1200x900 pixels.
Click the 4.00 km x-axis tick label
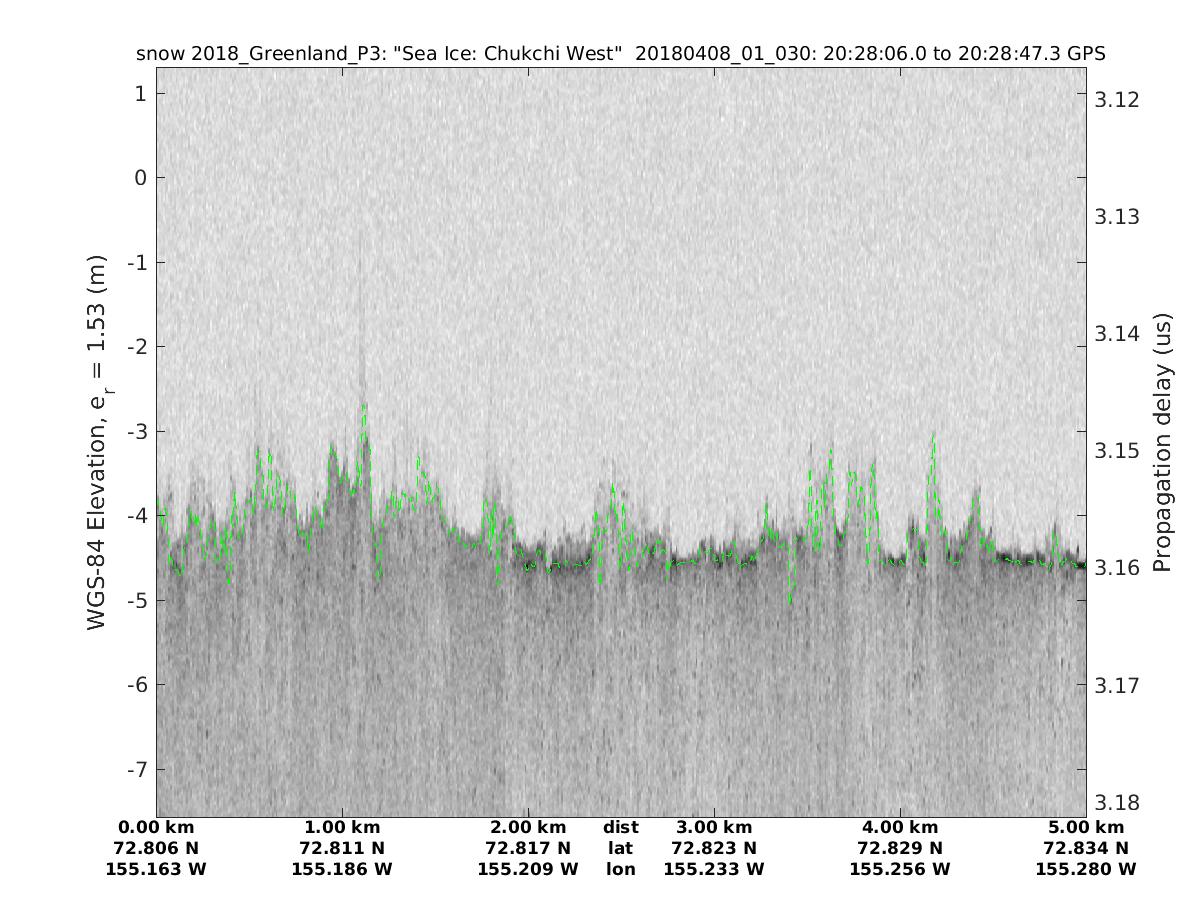point(900,828)
